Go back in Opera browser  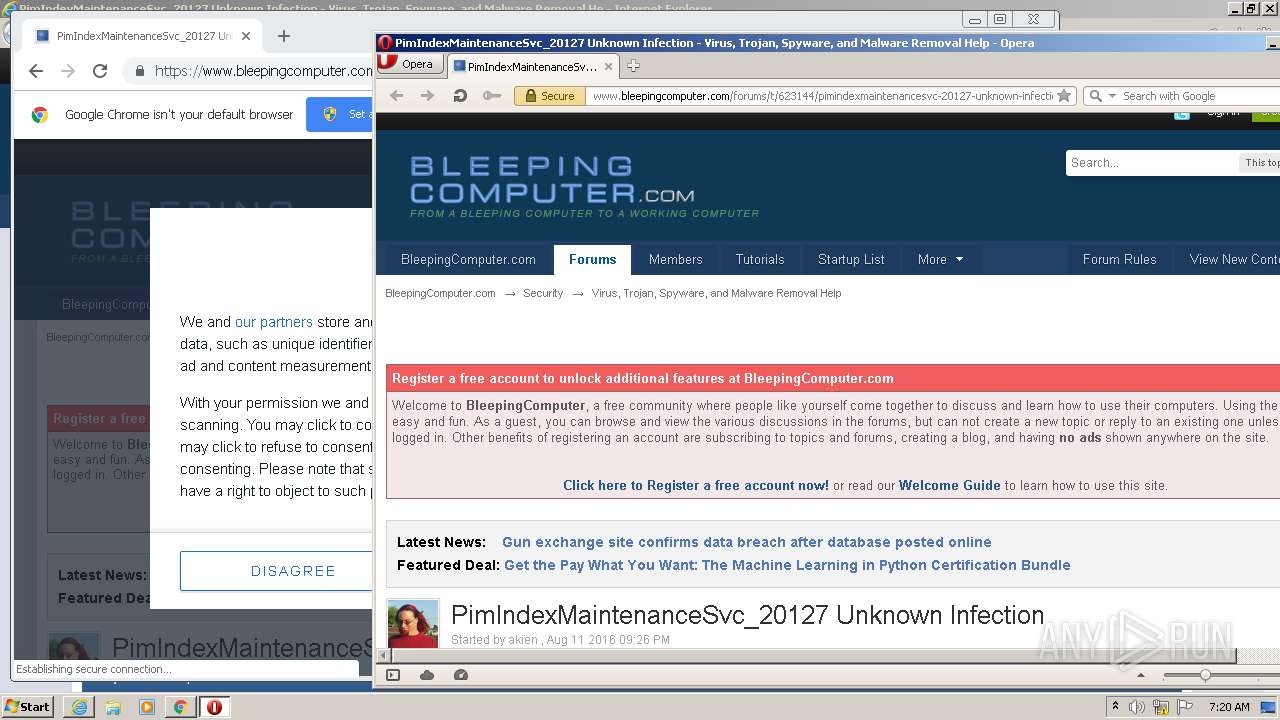[397, 96]
